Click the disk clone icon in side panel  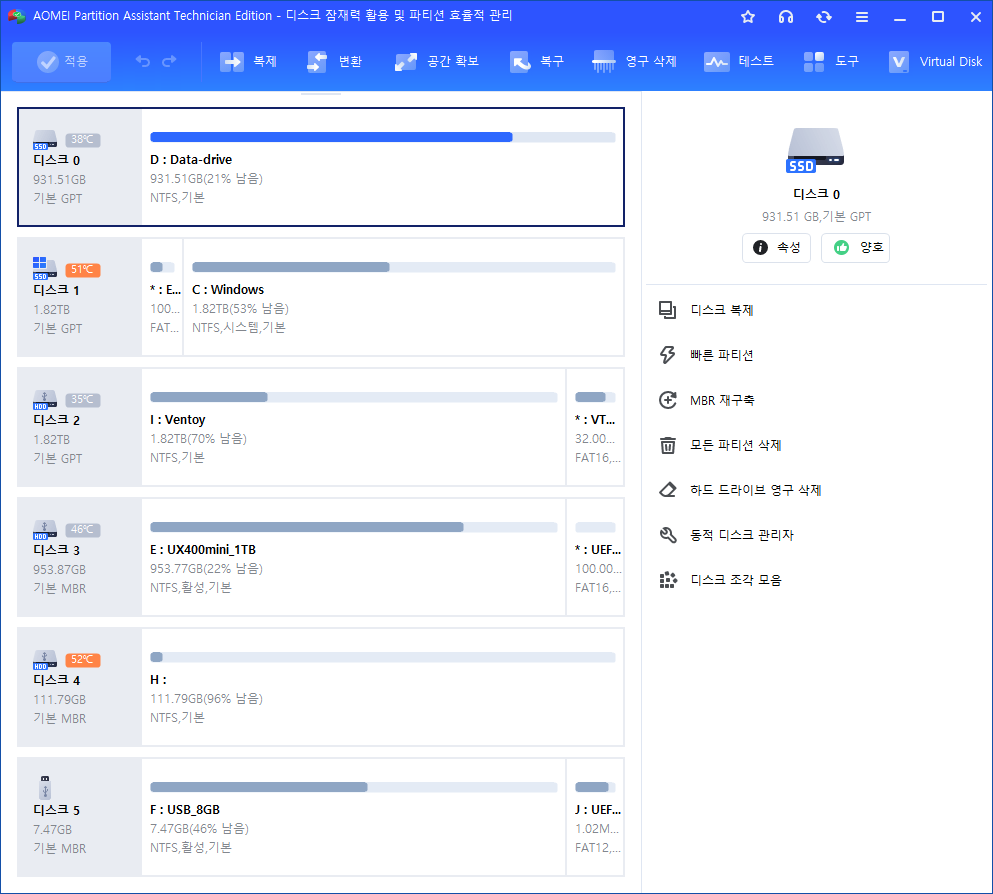tap(667, 310)
